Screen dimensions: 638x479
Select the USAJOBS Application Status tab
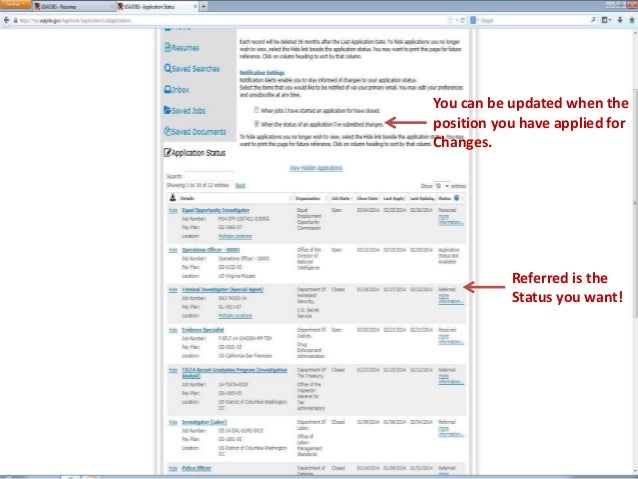[x=157, y=7]
